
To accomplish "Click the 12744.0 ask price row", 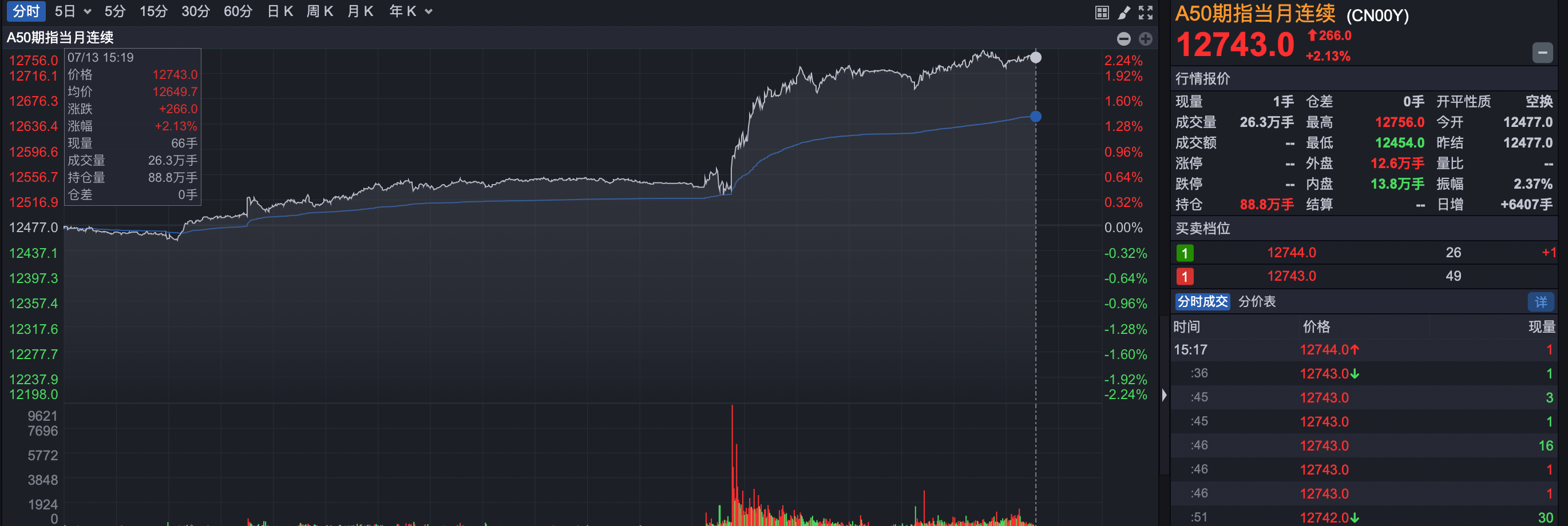I will point(1291,252).
